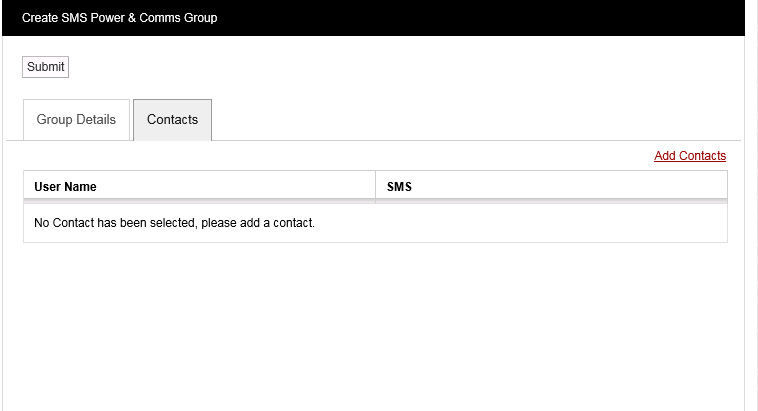
Task: Click the divider between User Name and SMS columns
Action: (375, 187)
